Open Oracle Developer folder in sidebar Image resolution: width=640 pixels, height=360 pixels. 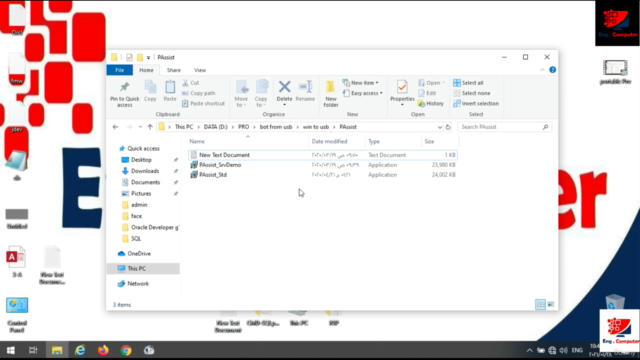(x=155, y=227)
